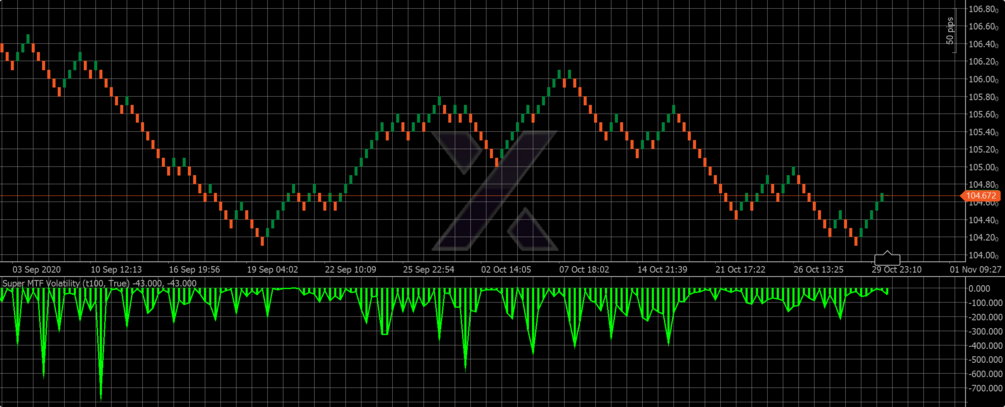Click the 22 Sep 10:09 time label
The width and height of the screenshot is (1005, 407).
click(351, 270)
